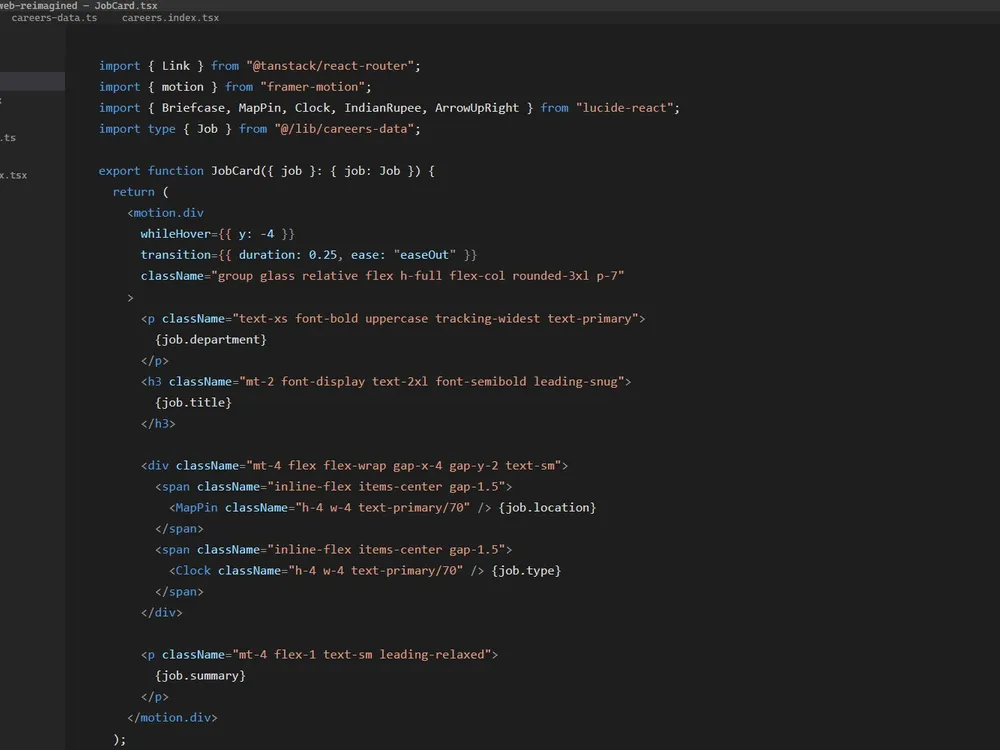The height and width of the screenshot is (750, 1000).
Task: Switch to the careers-data.ts tab
Action: (x=54, y=18)
